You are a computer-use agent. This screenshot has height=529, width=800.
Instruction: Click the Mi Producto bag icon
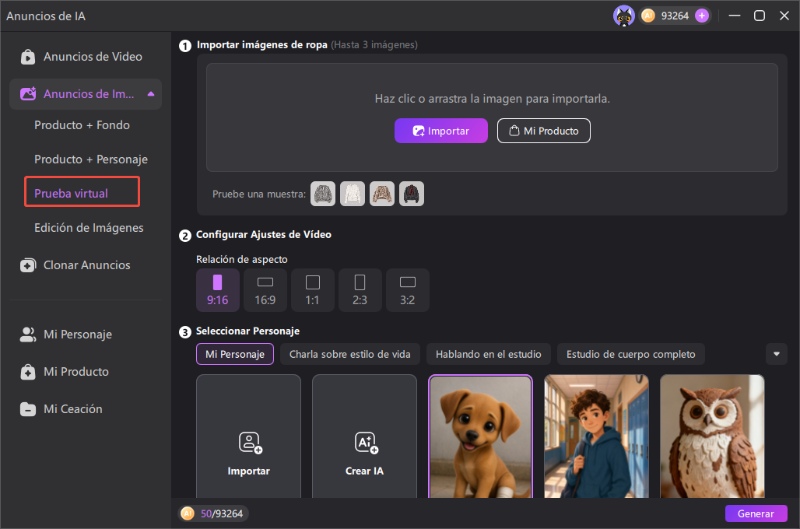coord(28,372)
